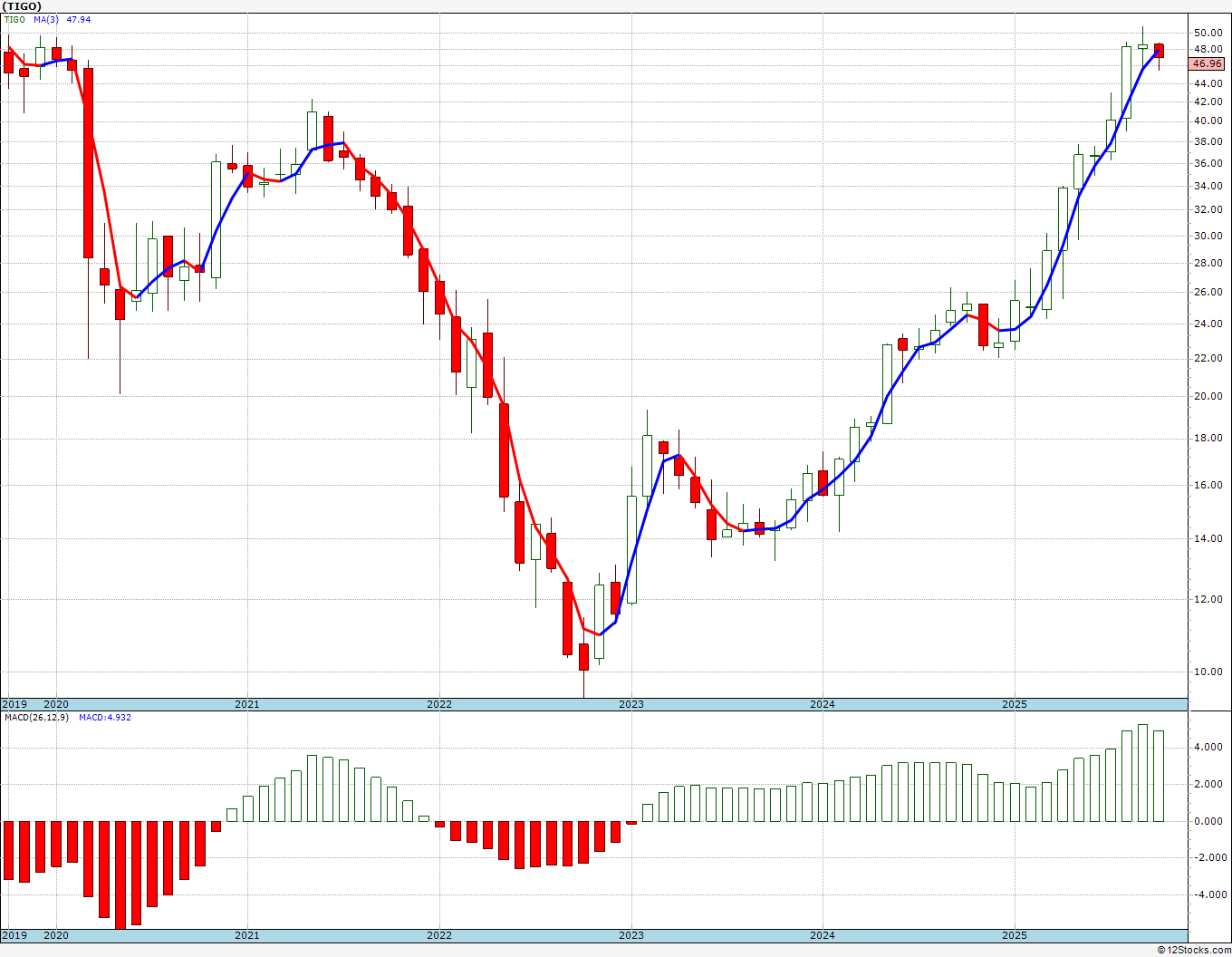Viewport: 1232px width, 957px height.
Task: Open the 12Stocks.com copyright link
Action: (1192, 950)
